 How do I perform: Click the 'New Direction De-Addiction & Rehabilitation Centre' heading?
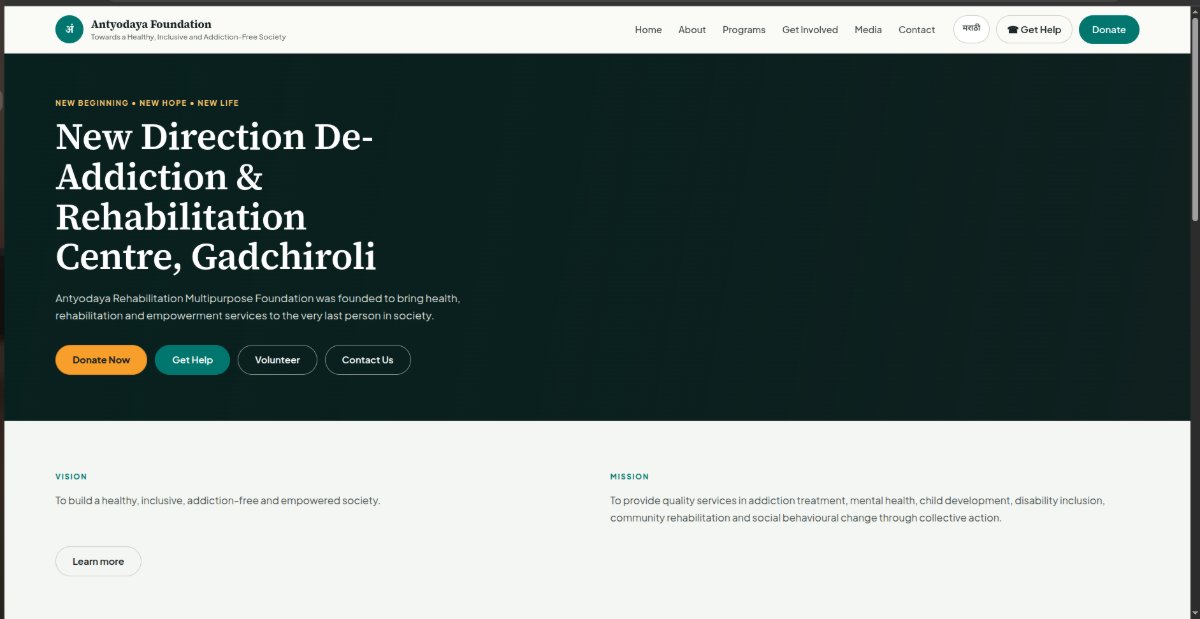216,197
